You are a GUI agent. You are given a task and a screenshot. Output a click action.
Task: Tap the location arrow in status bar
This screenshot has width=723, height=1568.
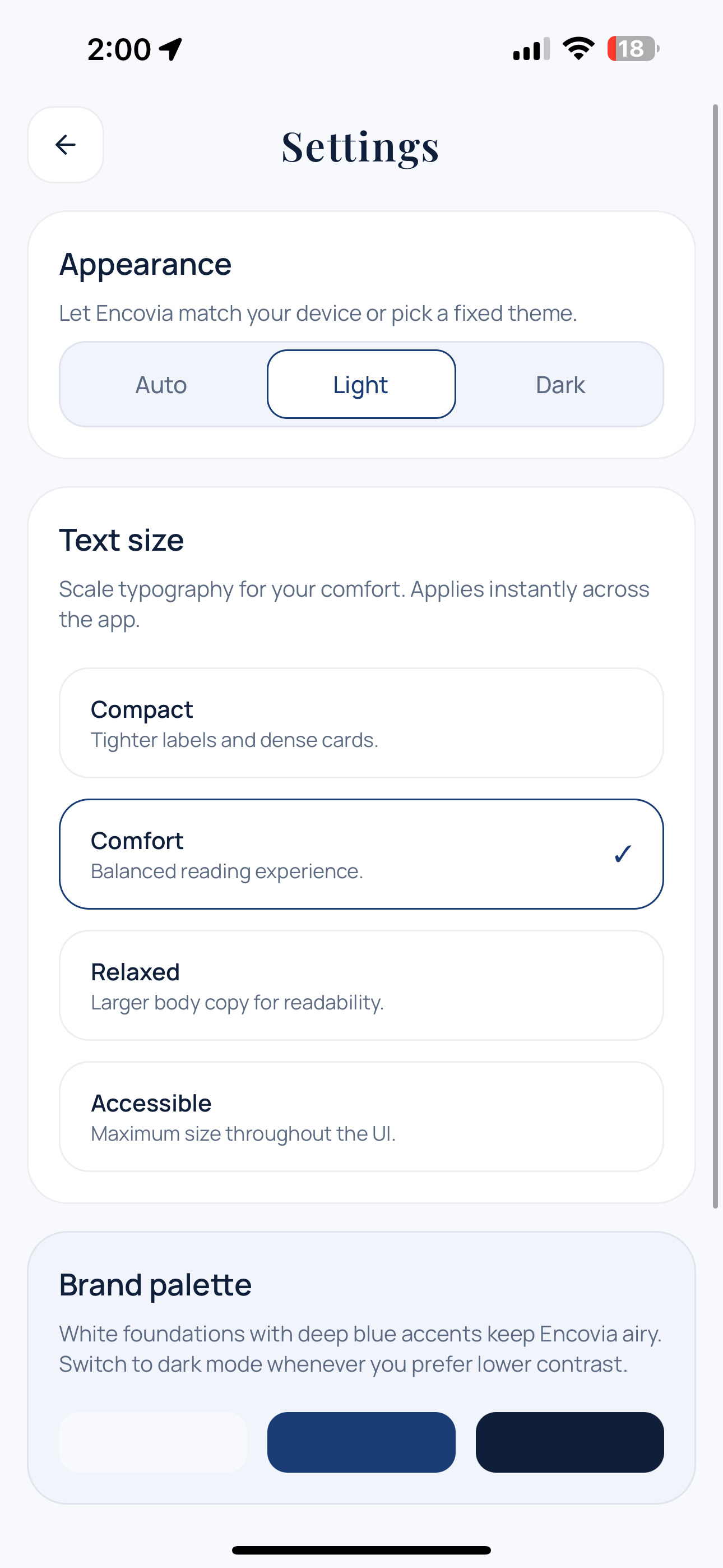point(171,49)
